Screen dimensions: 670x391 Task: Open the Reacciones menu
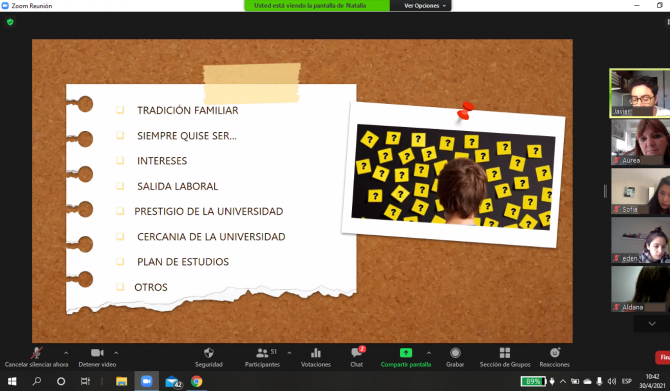[x=554, y=357]
